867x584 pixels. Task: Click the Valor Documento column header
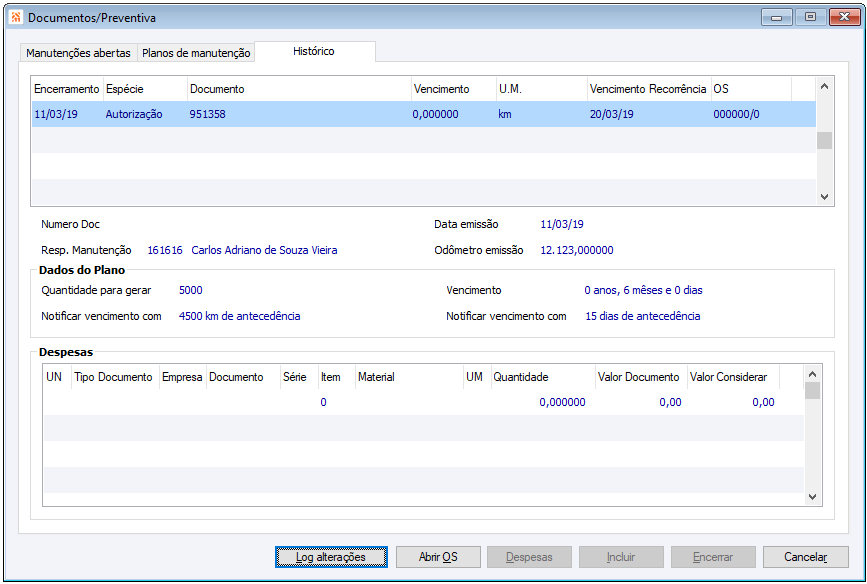(x=638, y=377)
